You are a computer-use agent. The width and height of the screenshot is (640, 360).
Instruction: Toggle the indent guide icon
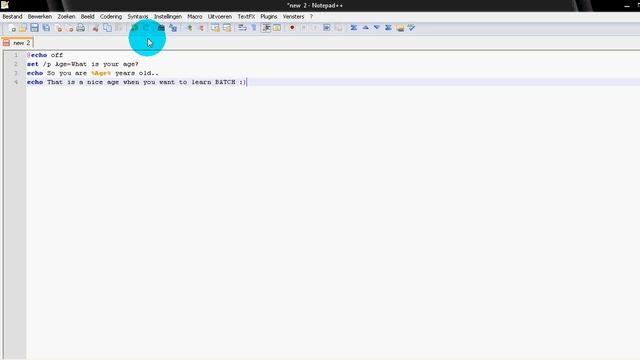266,28
